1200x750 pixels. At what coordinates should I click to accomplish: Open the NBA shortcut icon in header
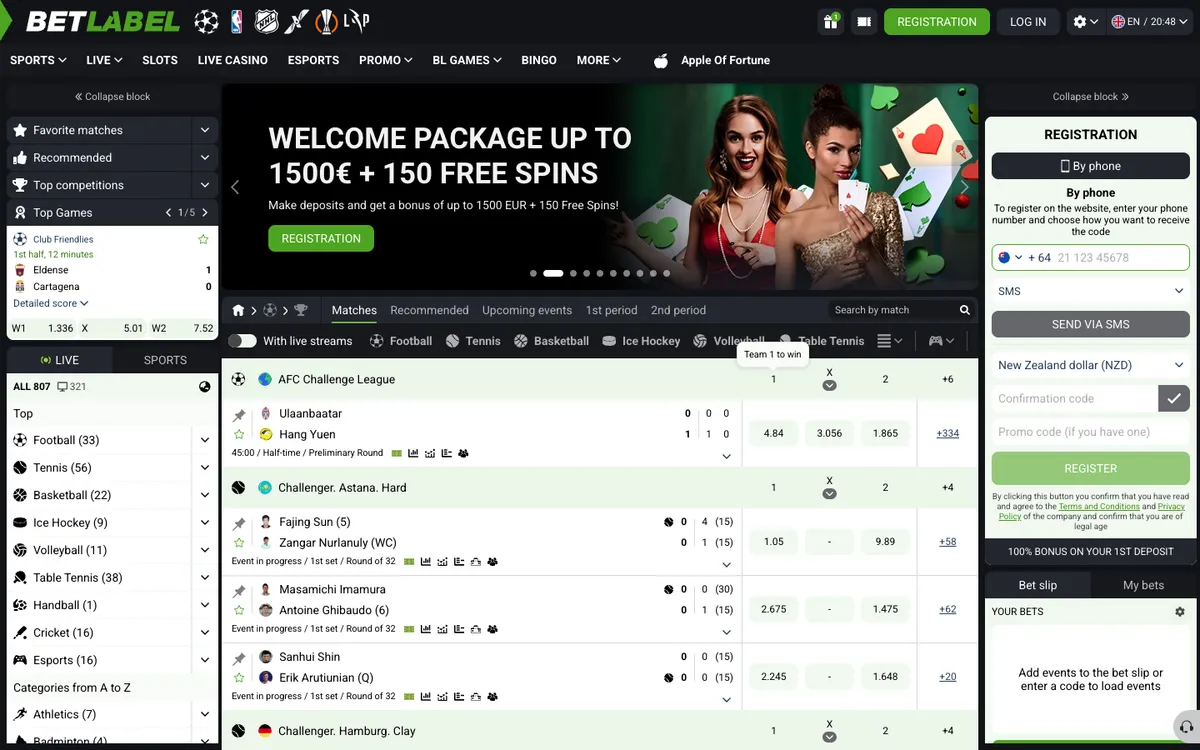point(236,21)
